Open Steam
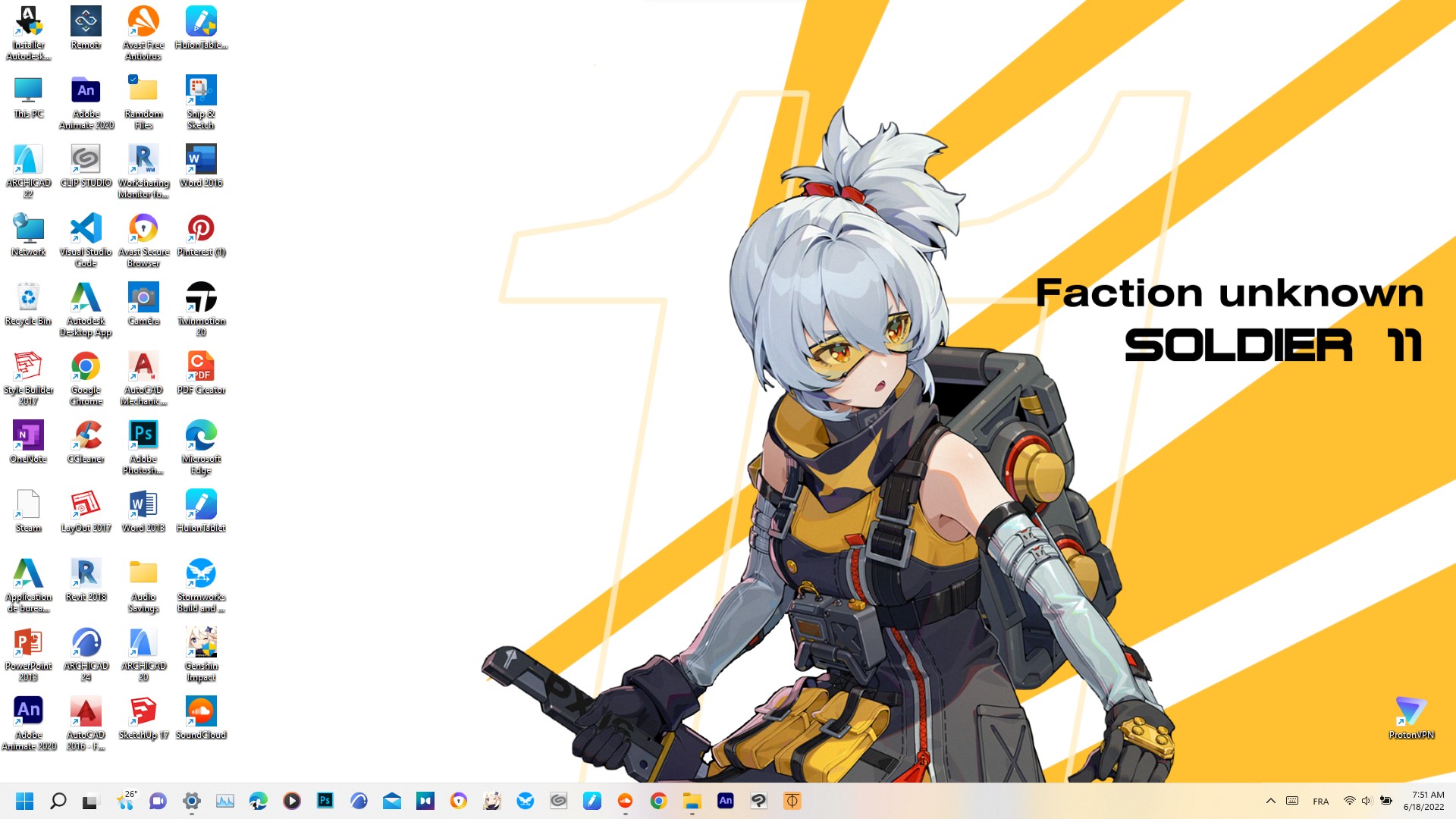Image resolution: width=1456 pixels, height=819 pixels. coord(28,504)
